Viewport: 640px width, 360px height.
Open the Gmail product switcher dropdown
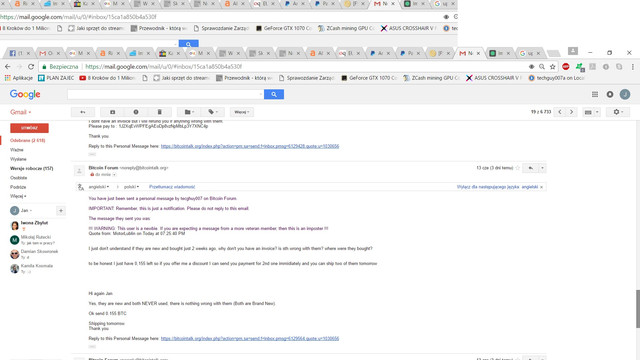(20, 112)
